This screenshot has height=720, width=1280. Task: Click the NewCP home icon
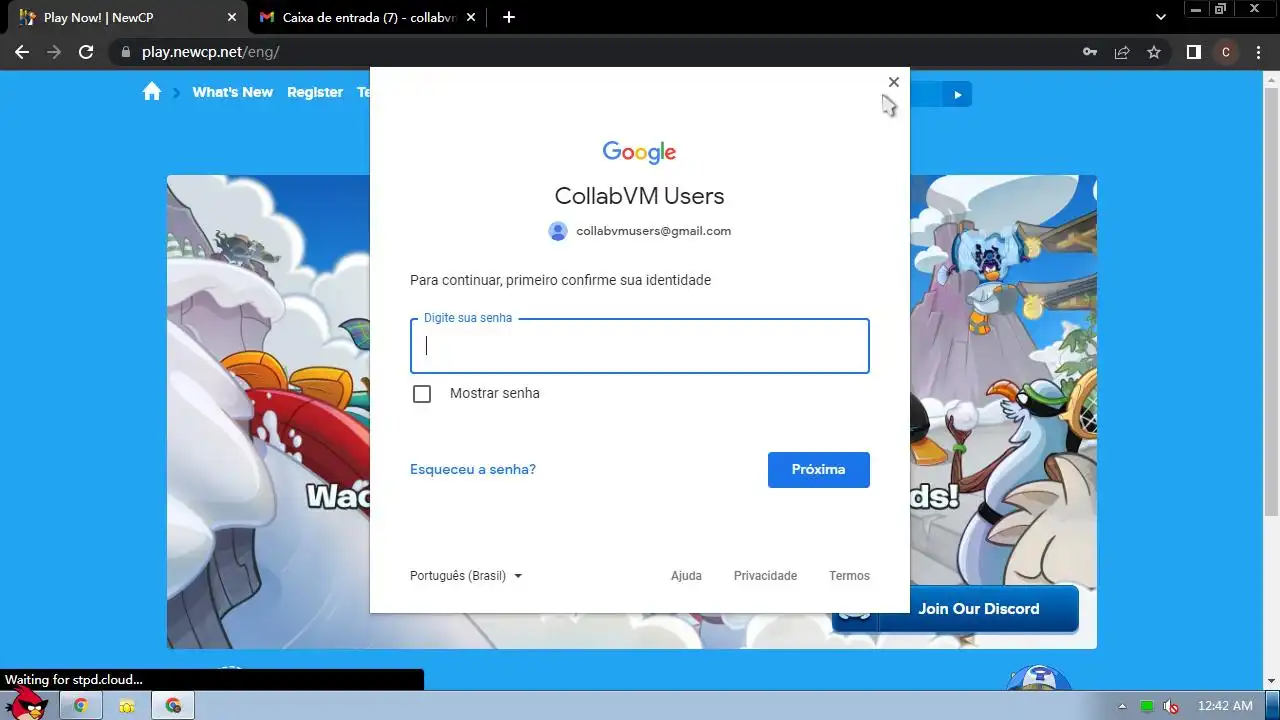pyautogui.click(x=152, y=92)
